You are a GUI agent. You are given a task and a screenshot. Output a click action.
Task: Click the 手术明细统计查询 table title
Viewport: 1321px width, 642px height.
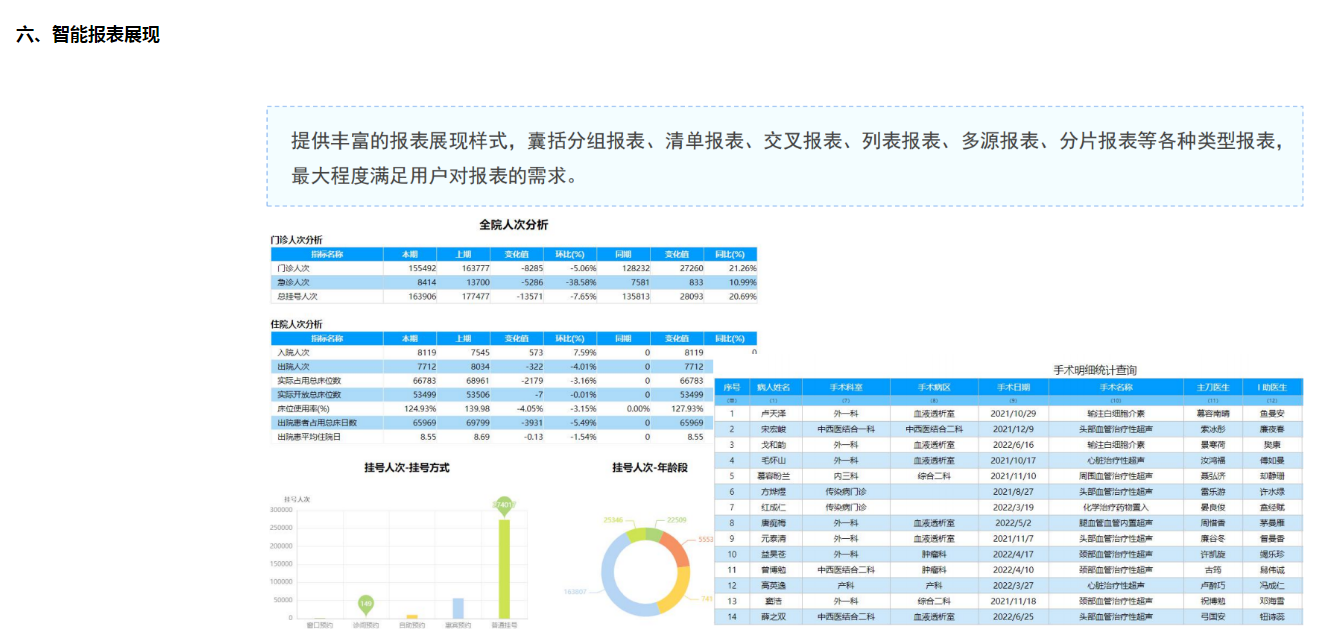1094,370
